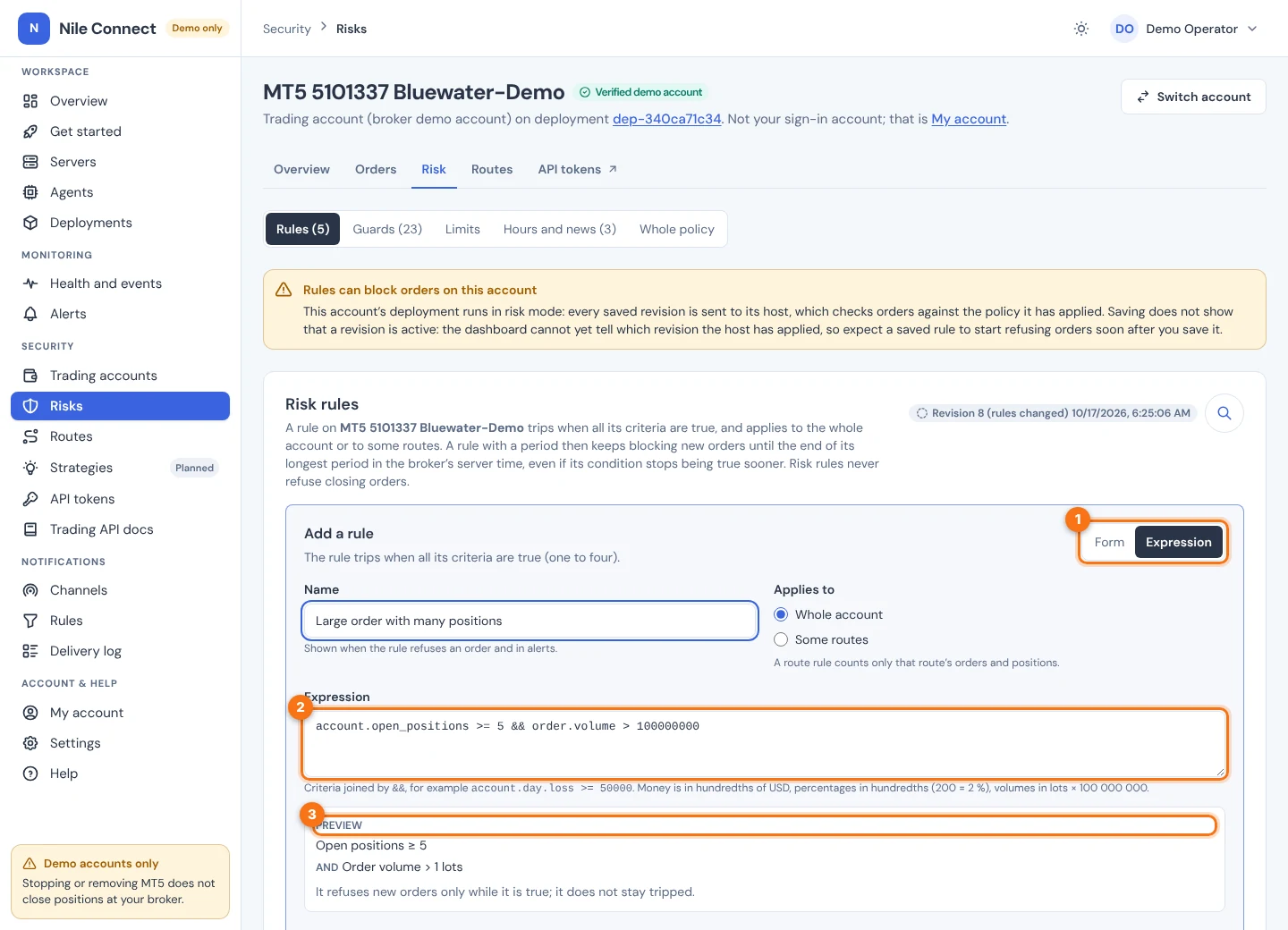Click the Security breadcrumb link
Screen dimensions: 1288x930
tap(287, 29)
